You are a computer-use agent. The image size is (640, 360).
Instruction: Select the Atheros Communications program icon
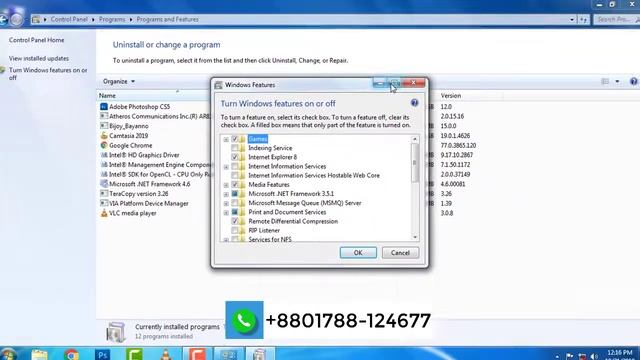point(104,116)
